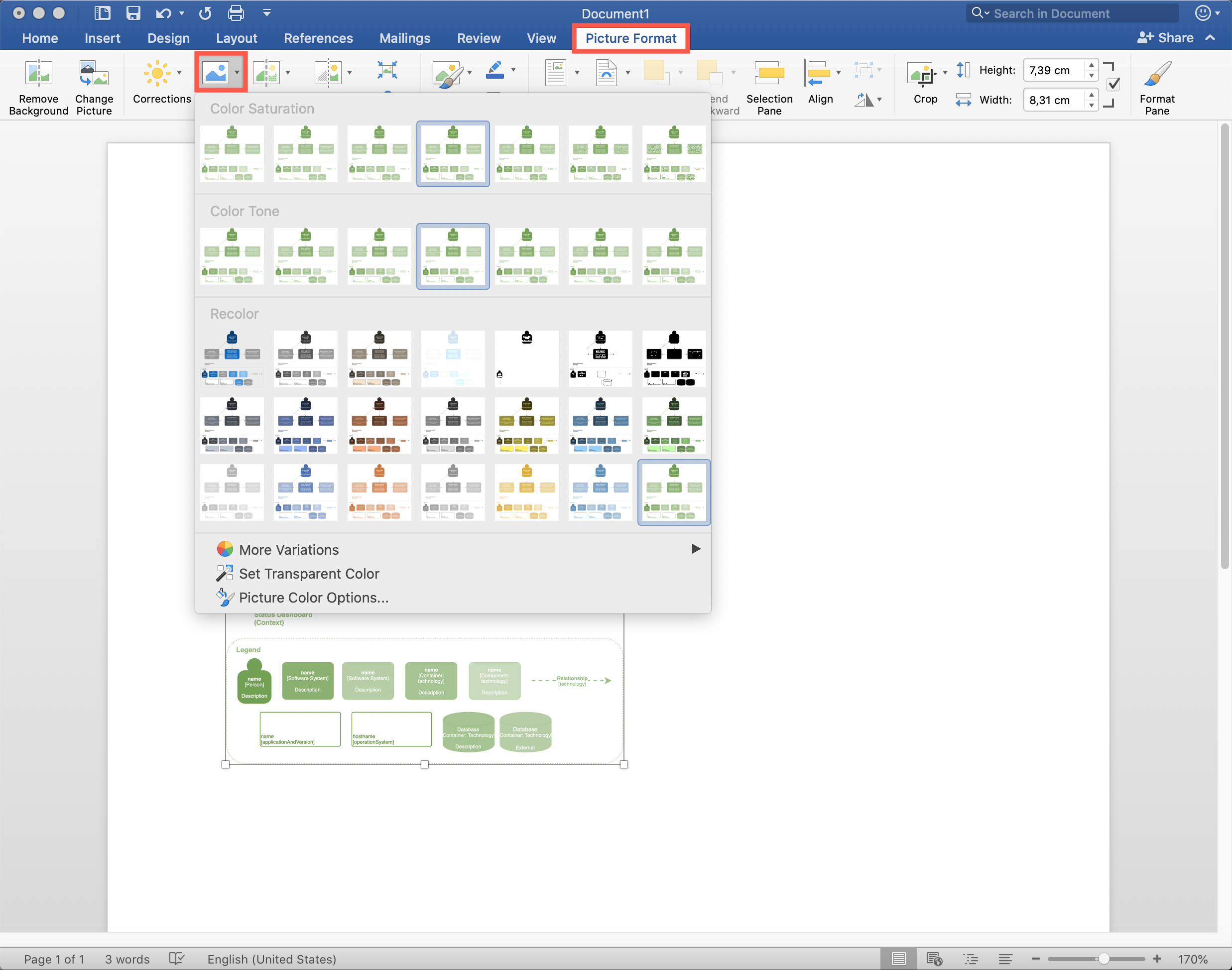Click the Artistic Effects paintbrush icon
This screenshot has height=970, width=1232.
(447, 72)
